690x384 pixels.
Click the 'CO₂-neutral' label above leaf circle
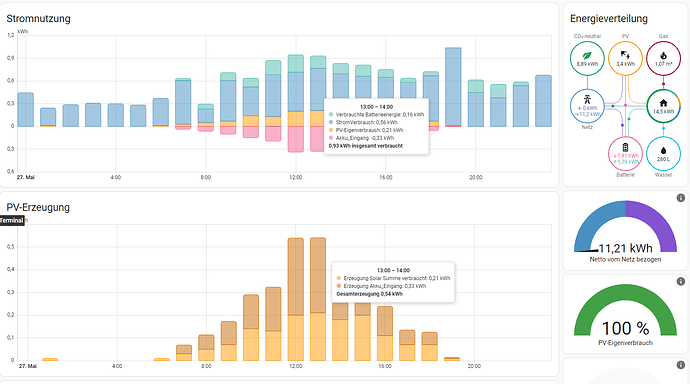click(x=587, y=36)
